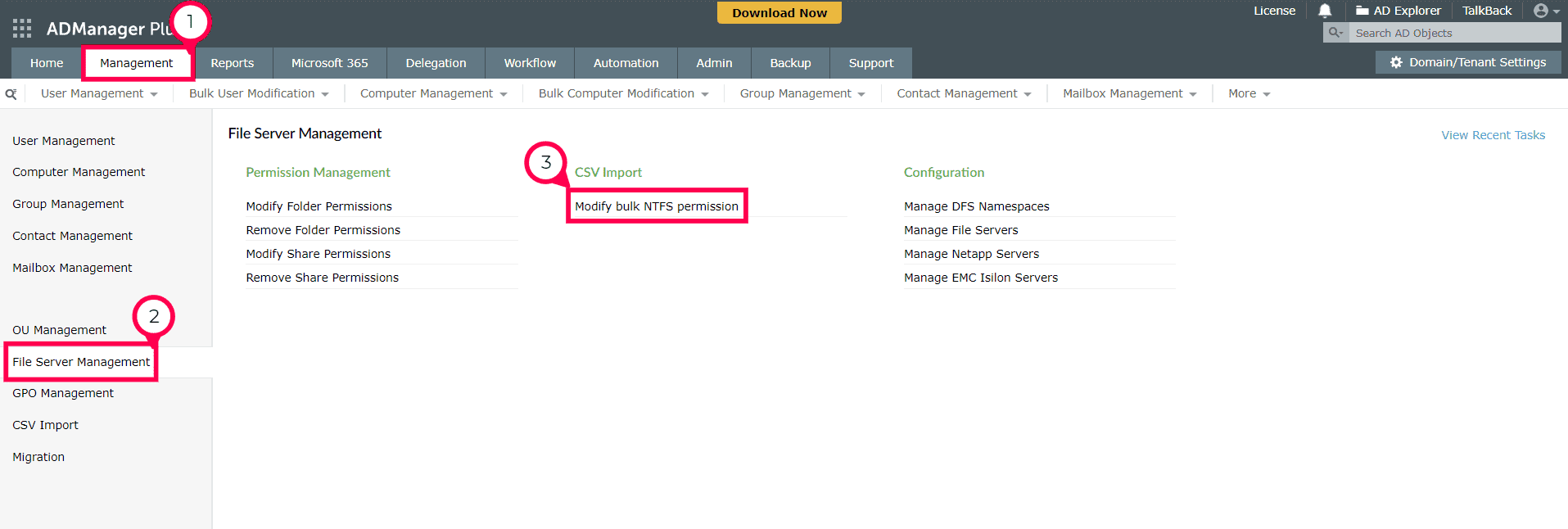Select Contact Management in the left sidebar
1568x529 pixels.
(72, 236)
